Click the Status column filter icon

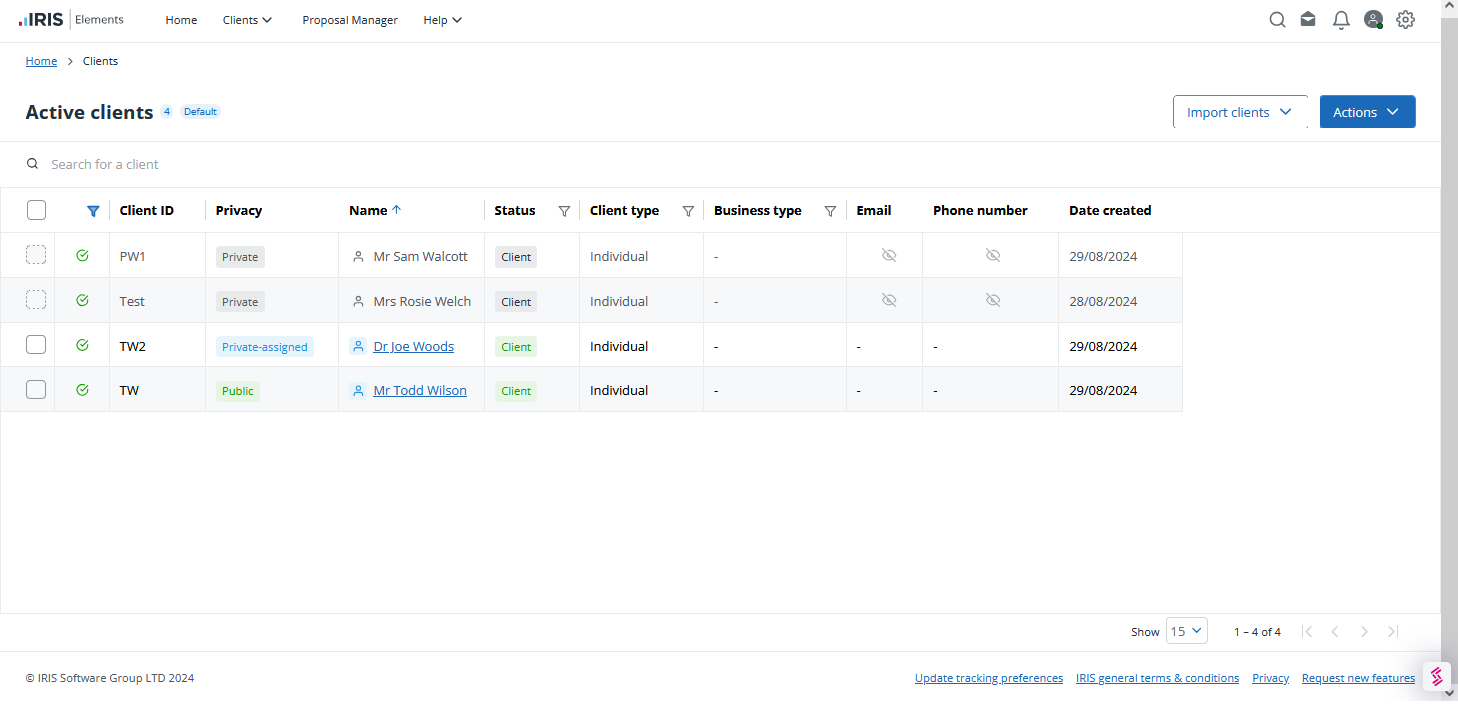[x=564, y=211]
